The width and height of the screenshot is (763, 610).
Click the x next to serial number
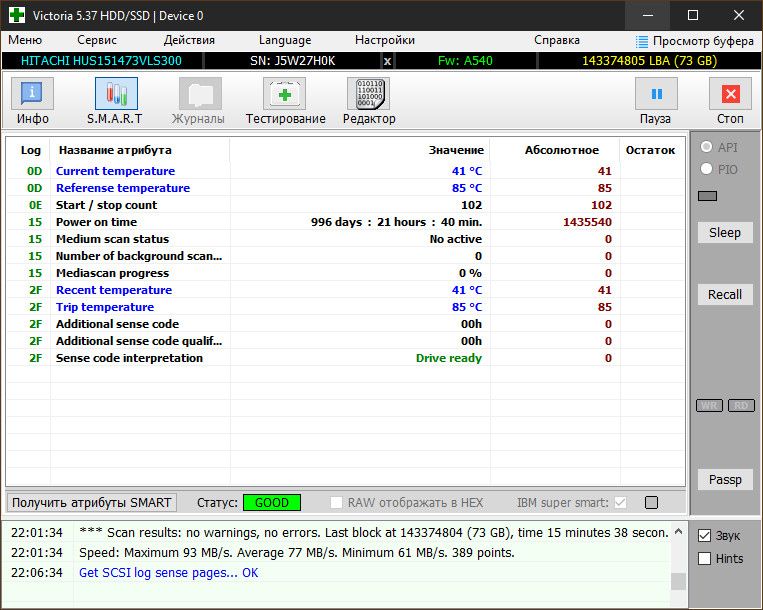pyautogui.click(x=387, y=61)
